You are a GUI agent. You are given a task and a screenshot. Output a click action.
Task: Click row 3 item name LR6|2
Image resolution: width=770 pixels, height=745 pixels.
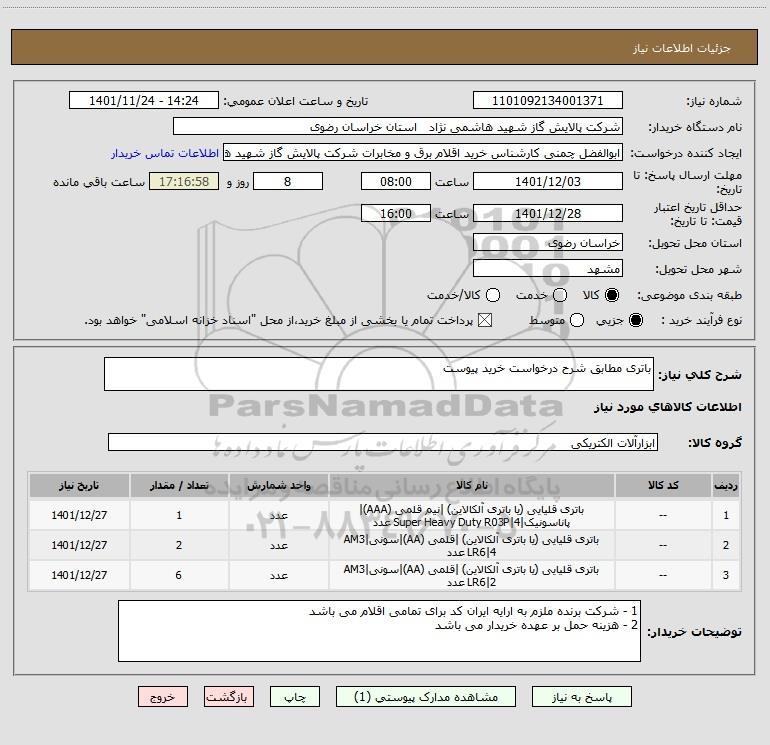tap(471, 576)
